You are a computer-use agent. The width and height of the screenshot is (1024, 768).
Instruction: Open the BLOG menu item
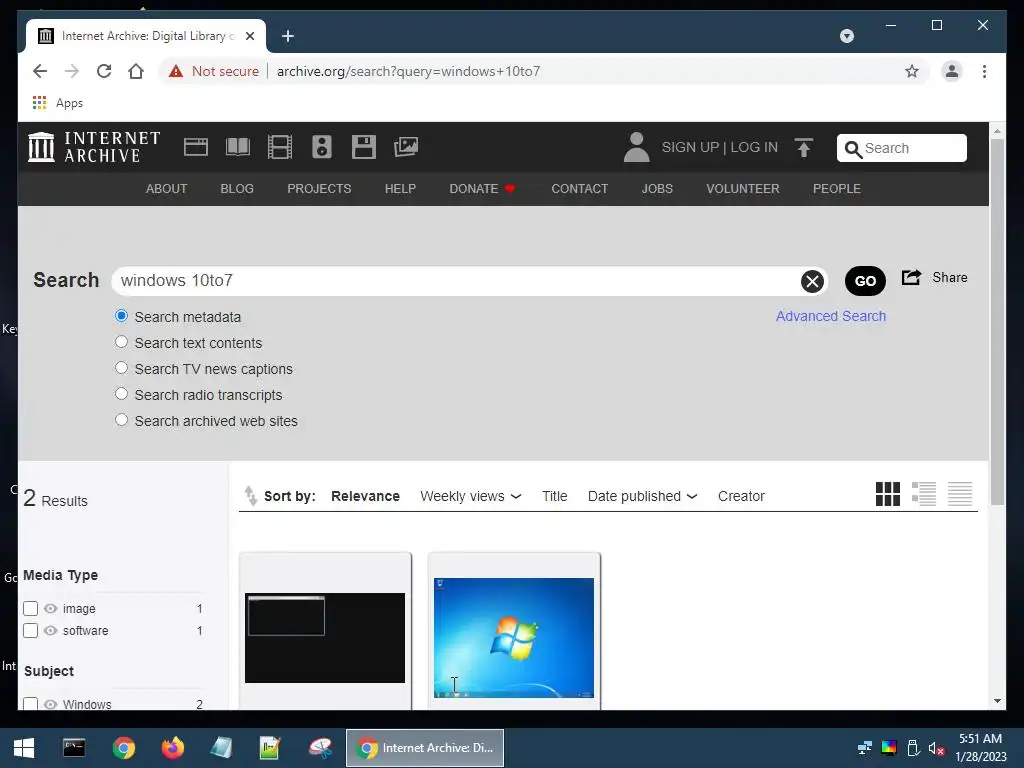coord(237,189)
